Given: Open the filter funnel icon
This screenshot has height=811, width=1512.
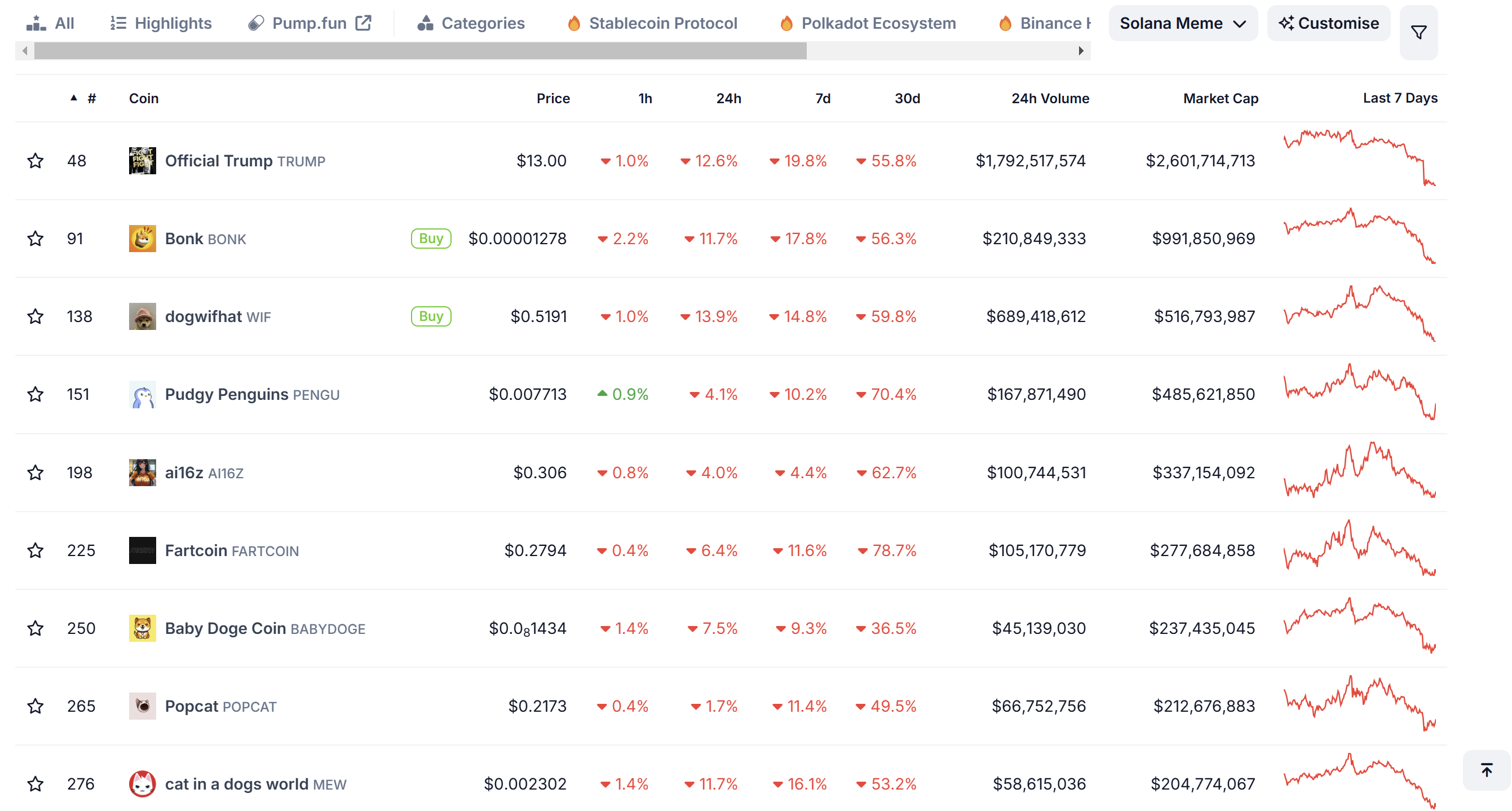Looking at the screenshot, I should tap(1418, 32).
